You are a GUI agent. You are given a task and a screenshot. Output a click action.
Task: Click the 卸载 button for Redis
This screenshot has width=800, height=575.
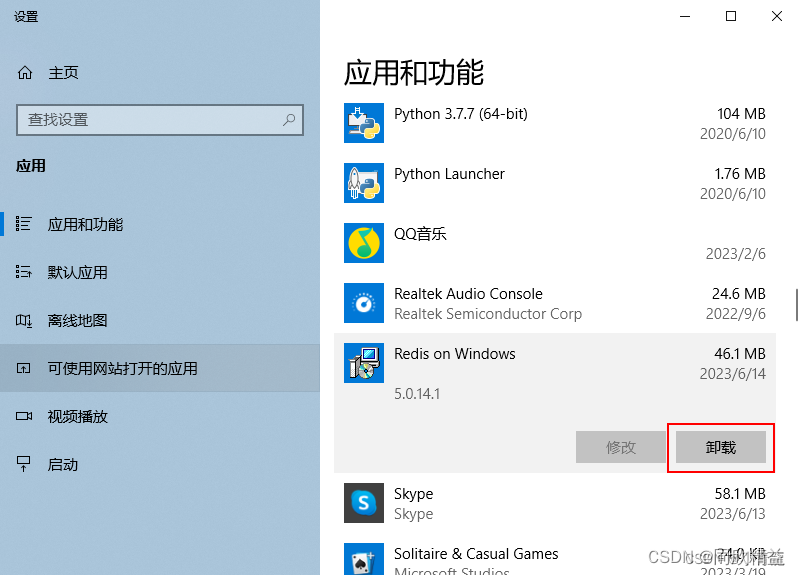pyautogui.click(x=721, y=447)
